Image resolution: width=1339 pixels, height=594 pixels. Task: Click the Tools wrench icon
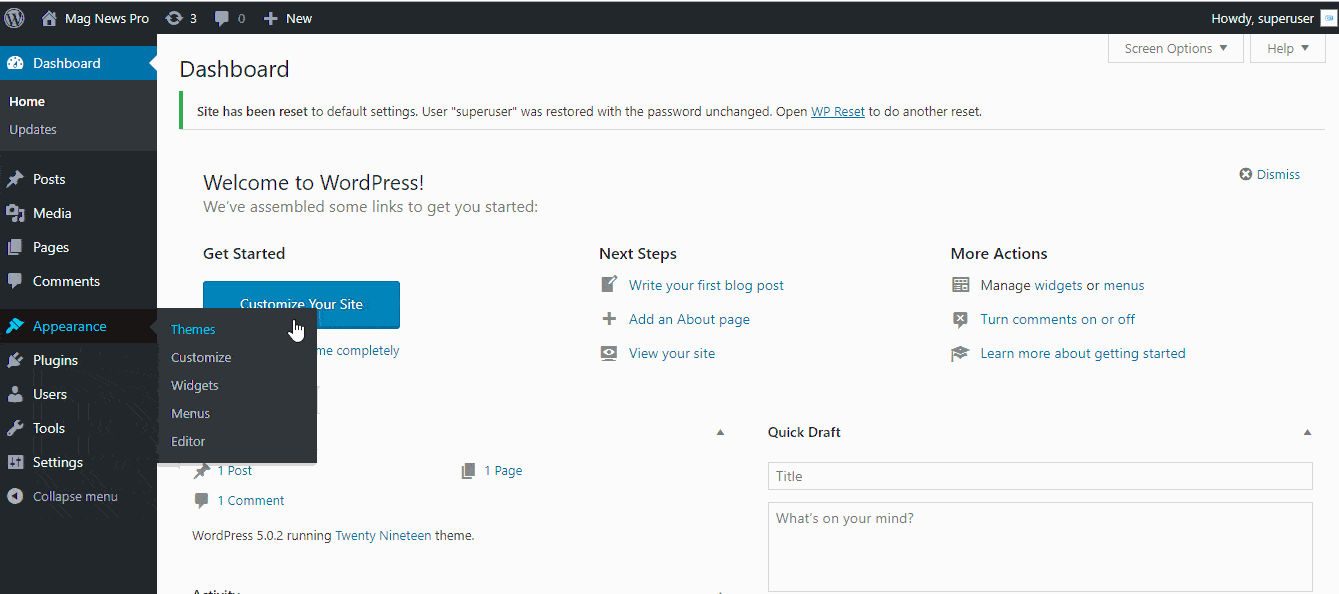coord(15,428)
